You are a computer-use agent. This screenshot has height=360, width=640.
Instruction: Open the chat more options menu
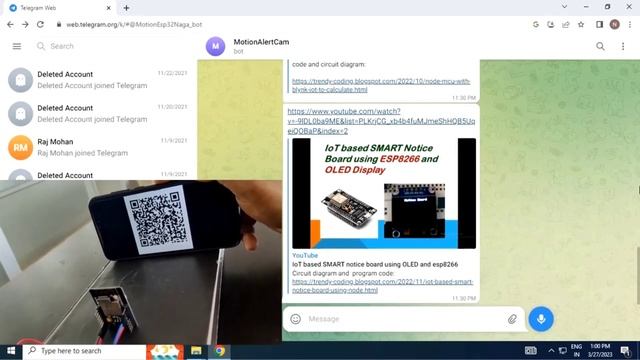(623, 46)
